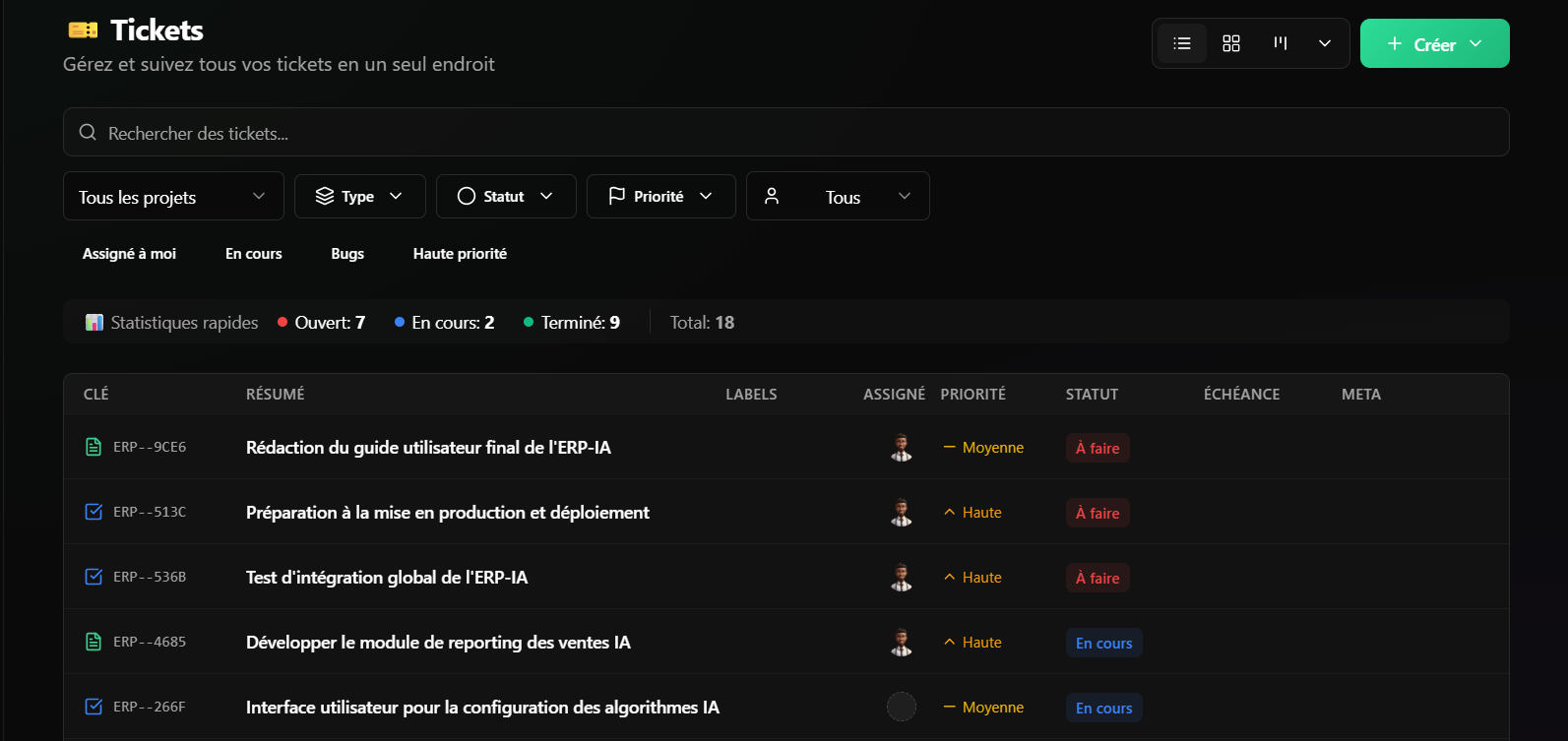
Task: Open ticket Test d'intégration global de l'ERP-IA
Action: 387,577
